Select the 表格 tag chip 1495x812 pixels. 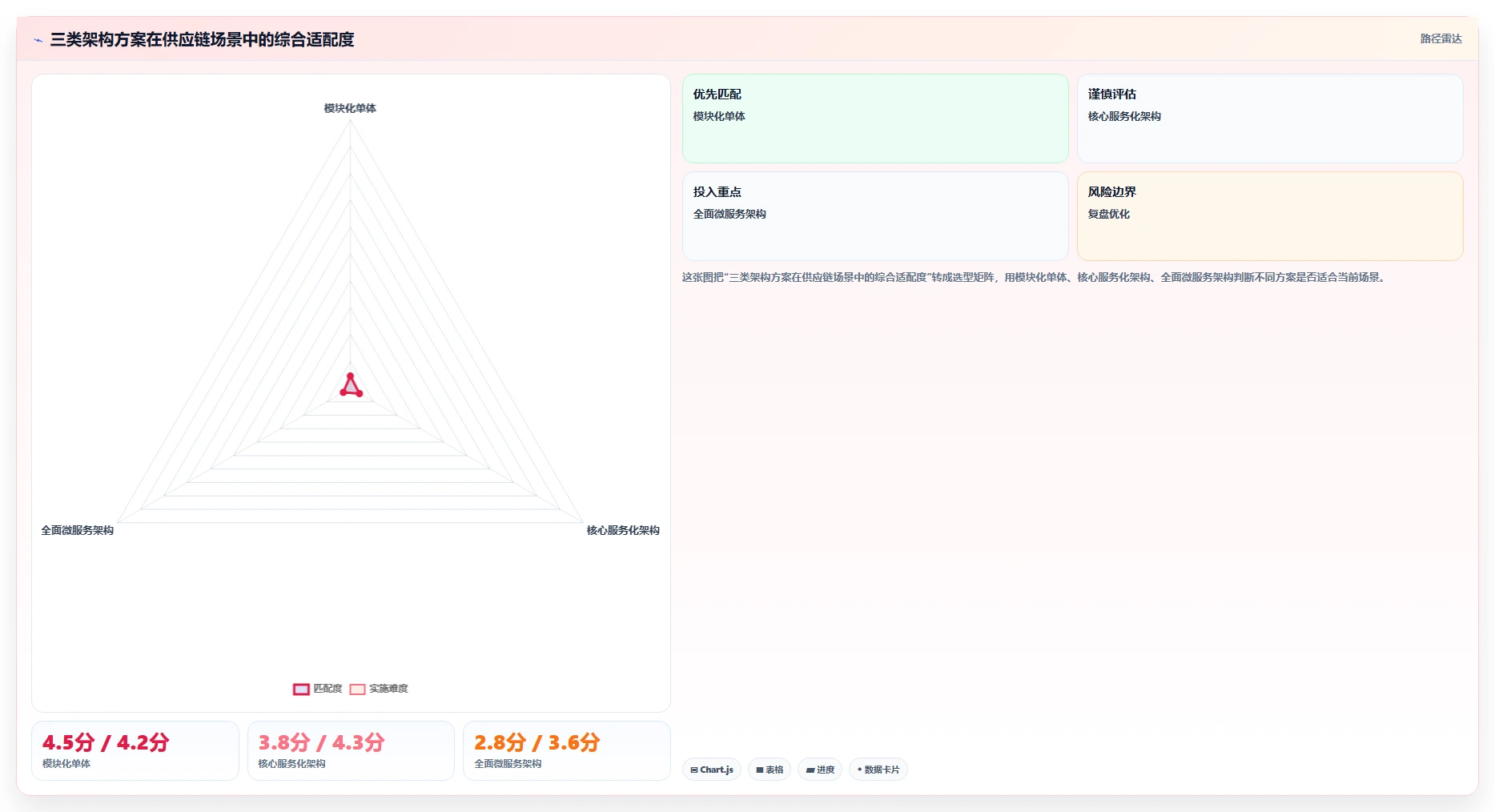click(770, 770)
